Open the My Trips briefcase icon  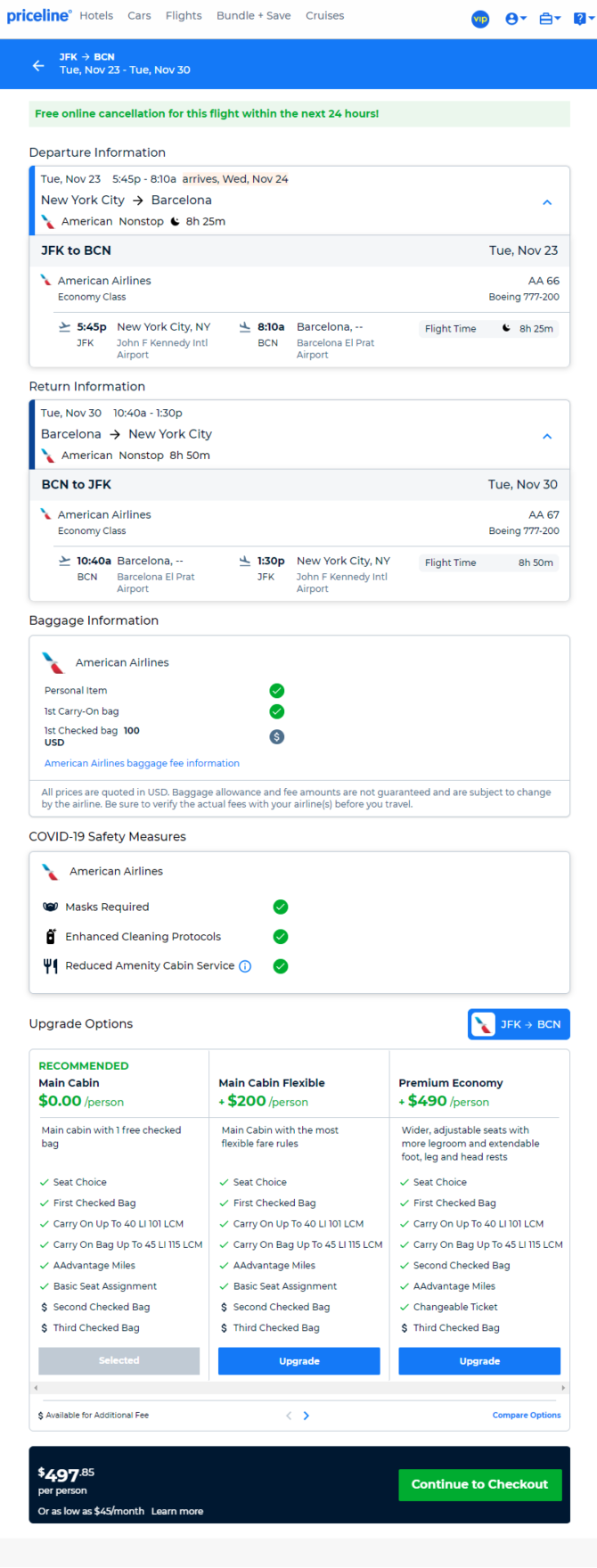pos(550,18)
